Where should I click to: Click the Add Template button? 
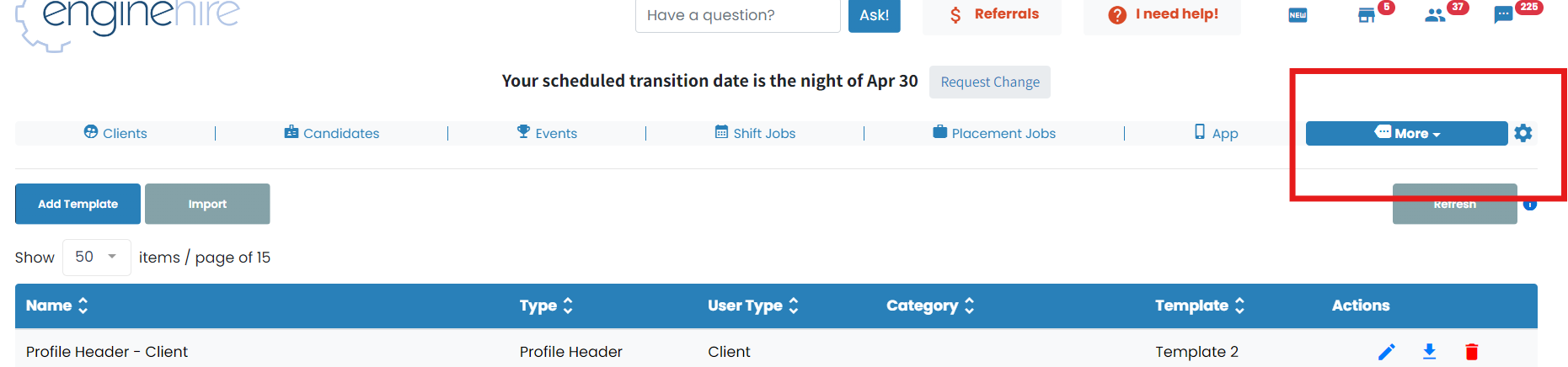coord(78,204)
